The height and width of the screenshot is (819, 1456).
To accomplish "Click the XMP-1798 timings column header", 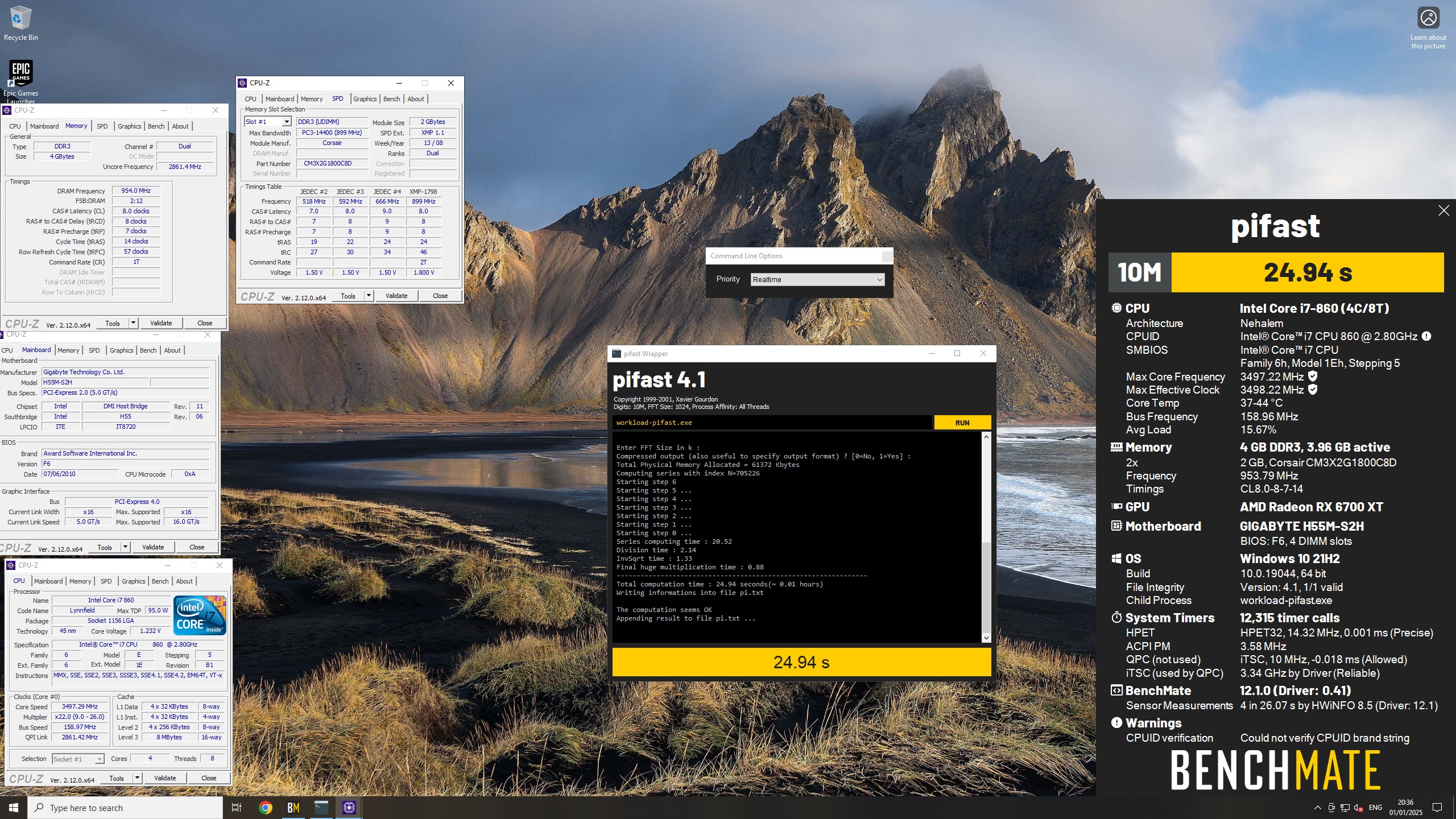I will pos(423,192).
